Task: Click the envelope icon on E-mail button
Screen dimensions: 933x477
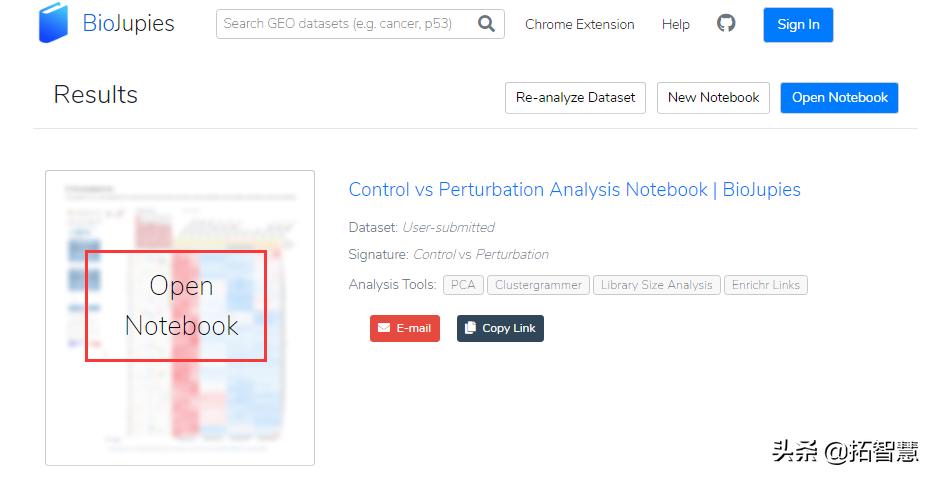Action: [384, 328]
